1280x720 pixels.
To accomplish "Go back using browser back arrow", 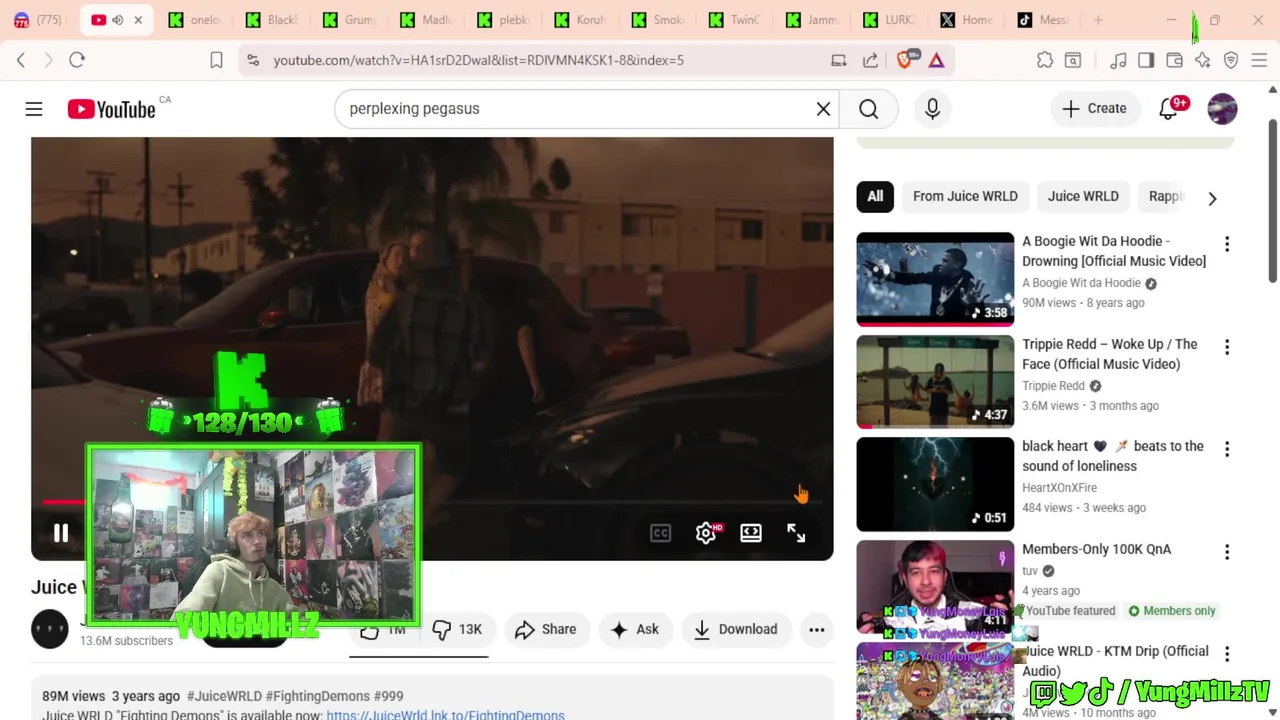I will coord(21,60).
